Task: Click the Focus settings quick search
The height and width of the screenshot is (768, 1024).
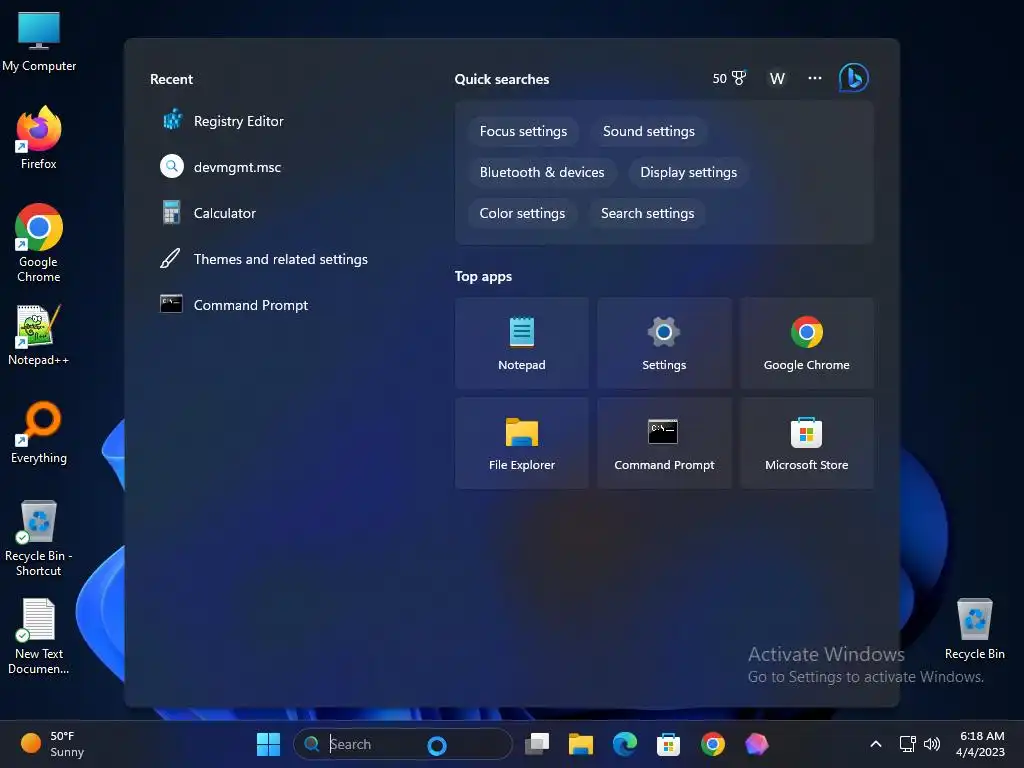Action: 523,131
